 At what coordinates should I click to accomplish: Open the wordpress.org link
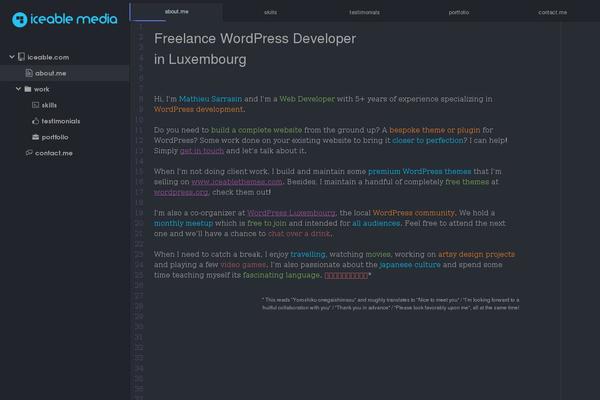[x=181, y=192]
